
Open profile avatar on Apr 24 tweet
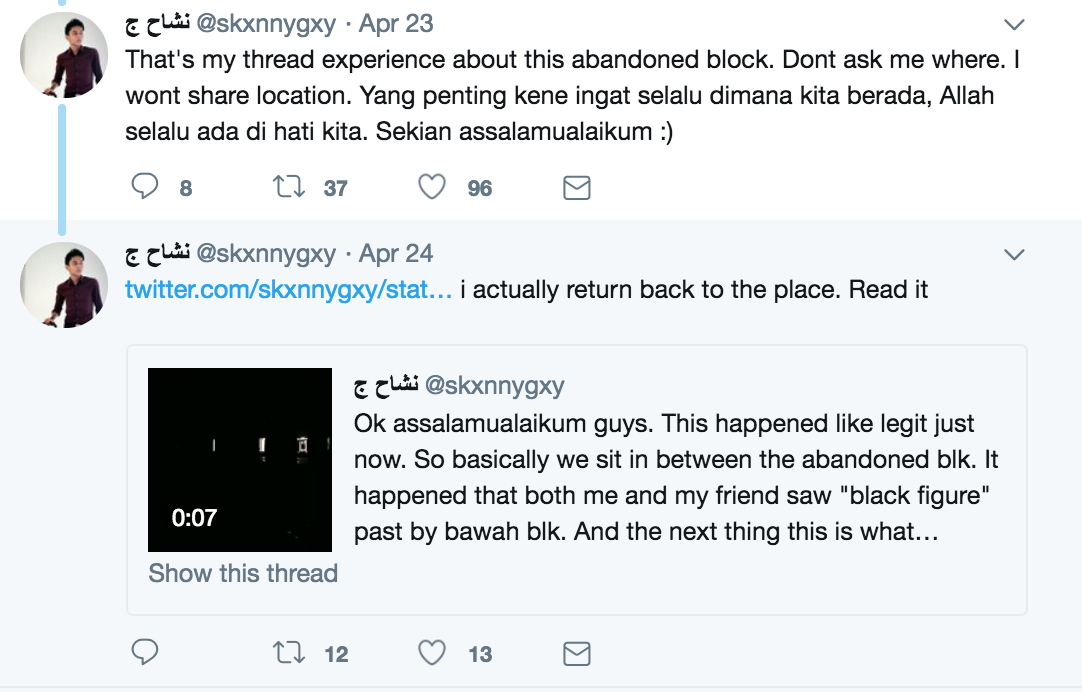[64, 285]
